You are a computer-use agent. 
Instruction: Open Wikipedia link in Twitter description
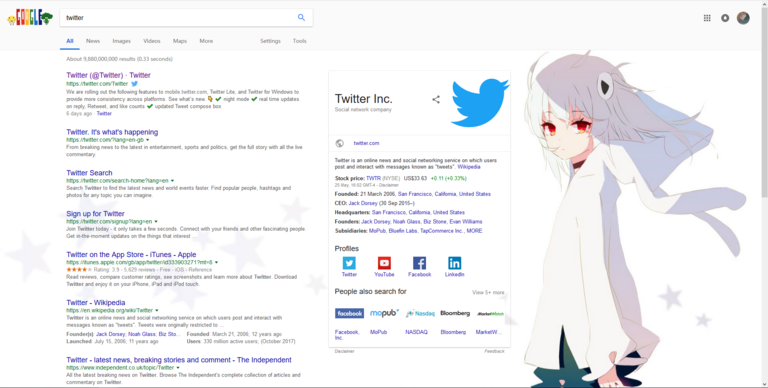(x=469, y=167)
